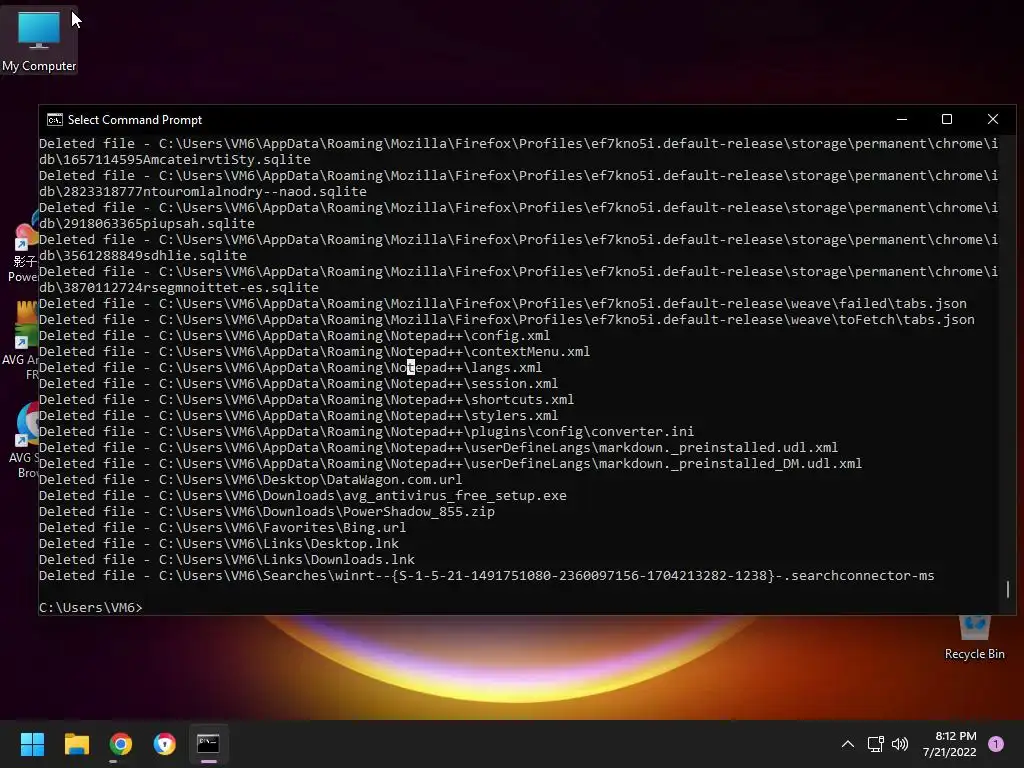Click the text 3870112724rsegmnoittet-es.sqlite

pyautogui.click(x=191, y=287)
